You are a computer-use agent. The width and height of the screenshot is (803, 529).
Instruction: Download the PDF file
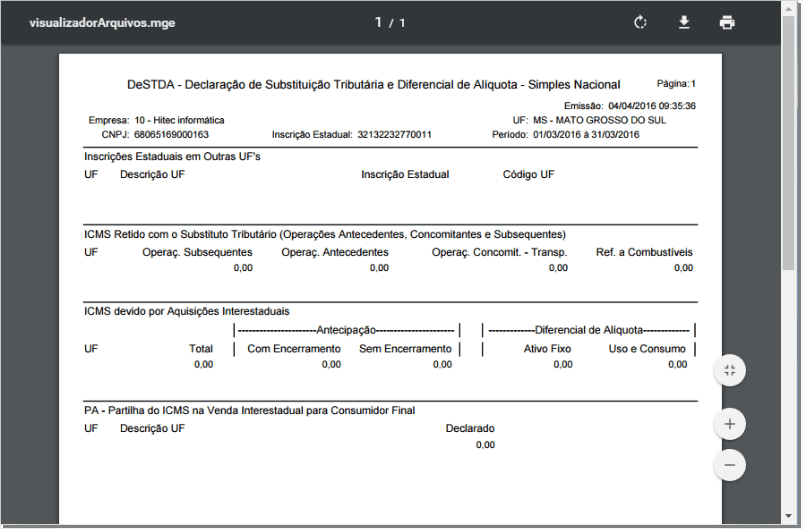pyautogui.click(x=684, y=23)
